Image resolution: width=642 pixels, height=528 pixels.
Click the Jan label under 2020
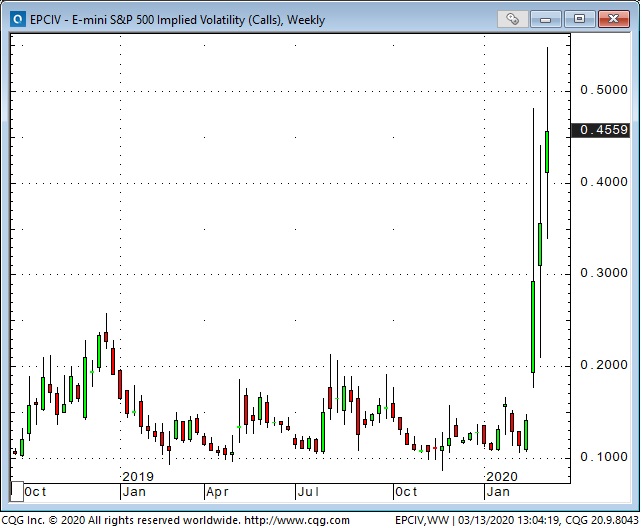(498, 492)
